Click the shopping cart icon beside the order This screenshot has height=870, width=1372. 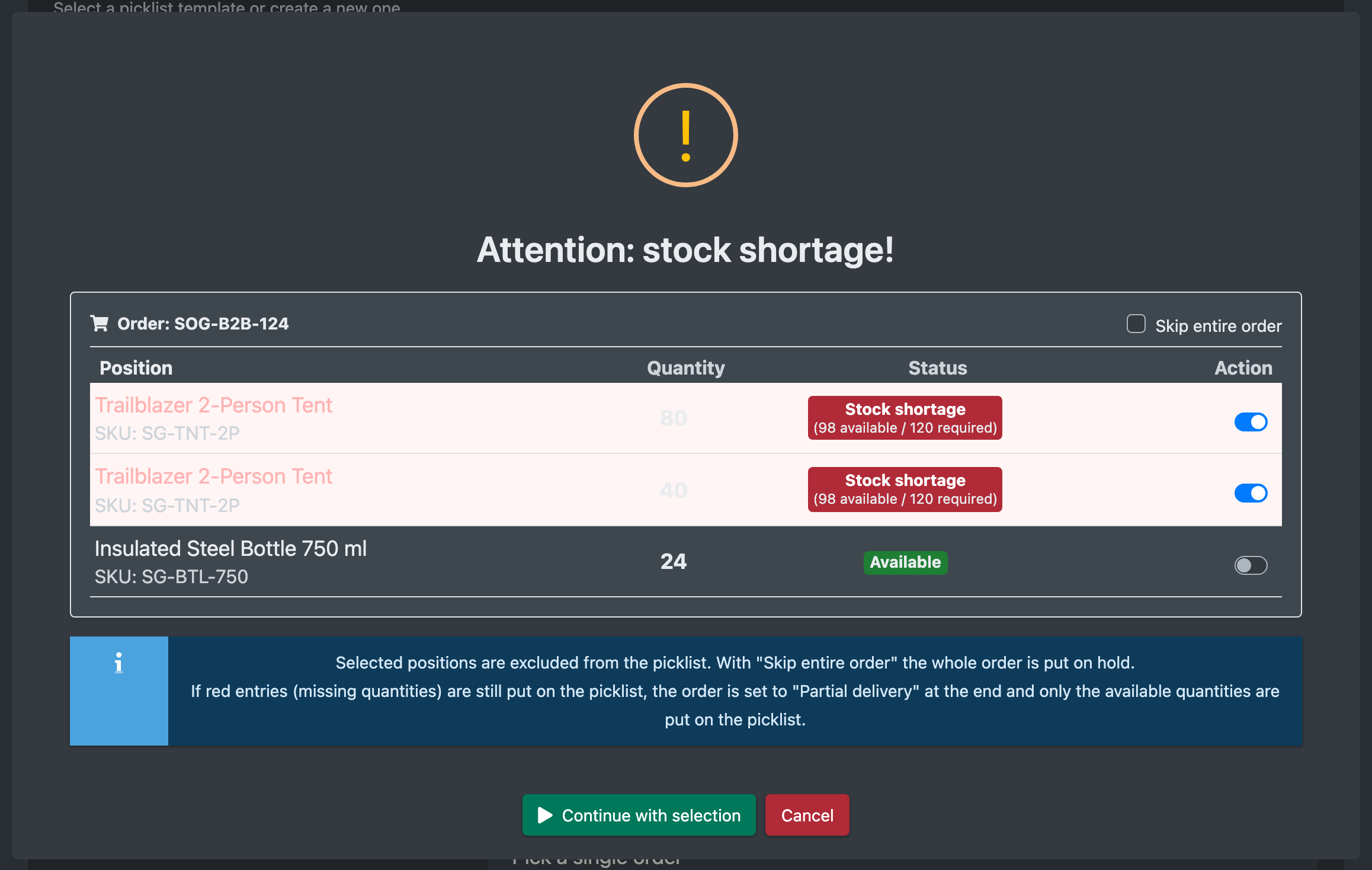coord(99,324)
